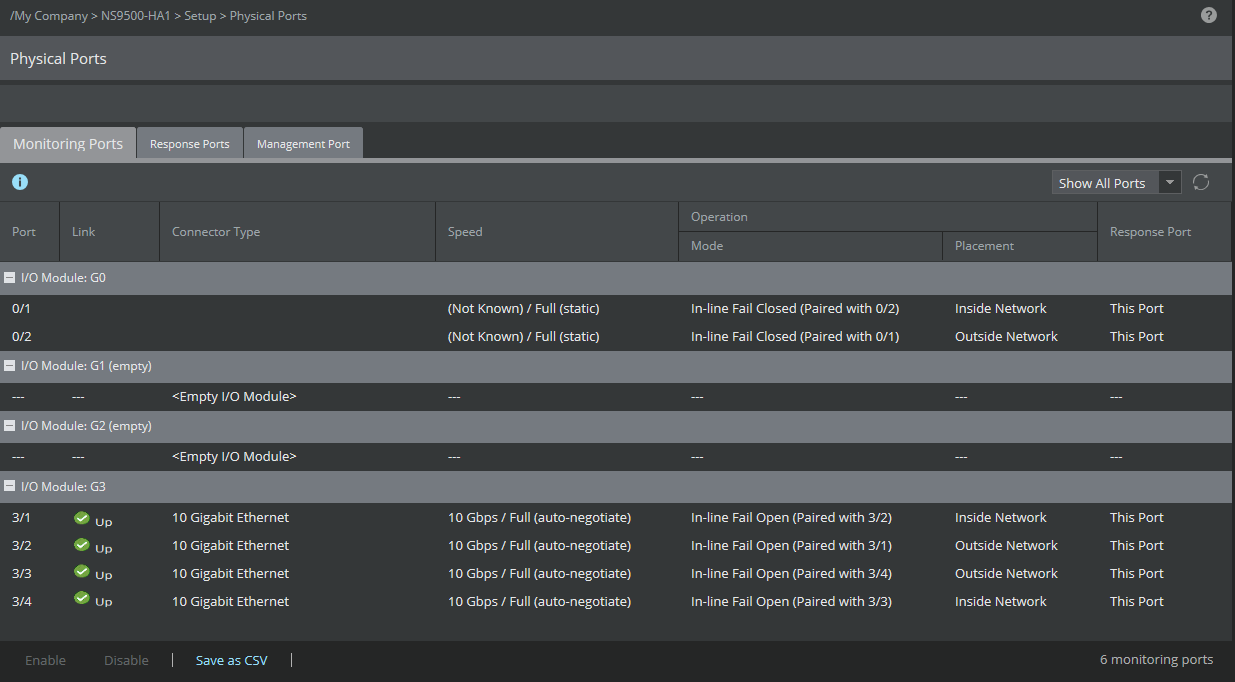Image resolution: width=1235 pixels, height=682 pixels.
Task: Click the Connector Type column header
Action: coord(298,232)
